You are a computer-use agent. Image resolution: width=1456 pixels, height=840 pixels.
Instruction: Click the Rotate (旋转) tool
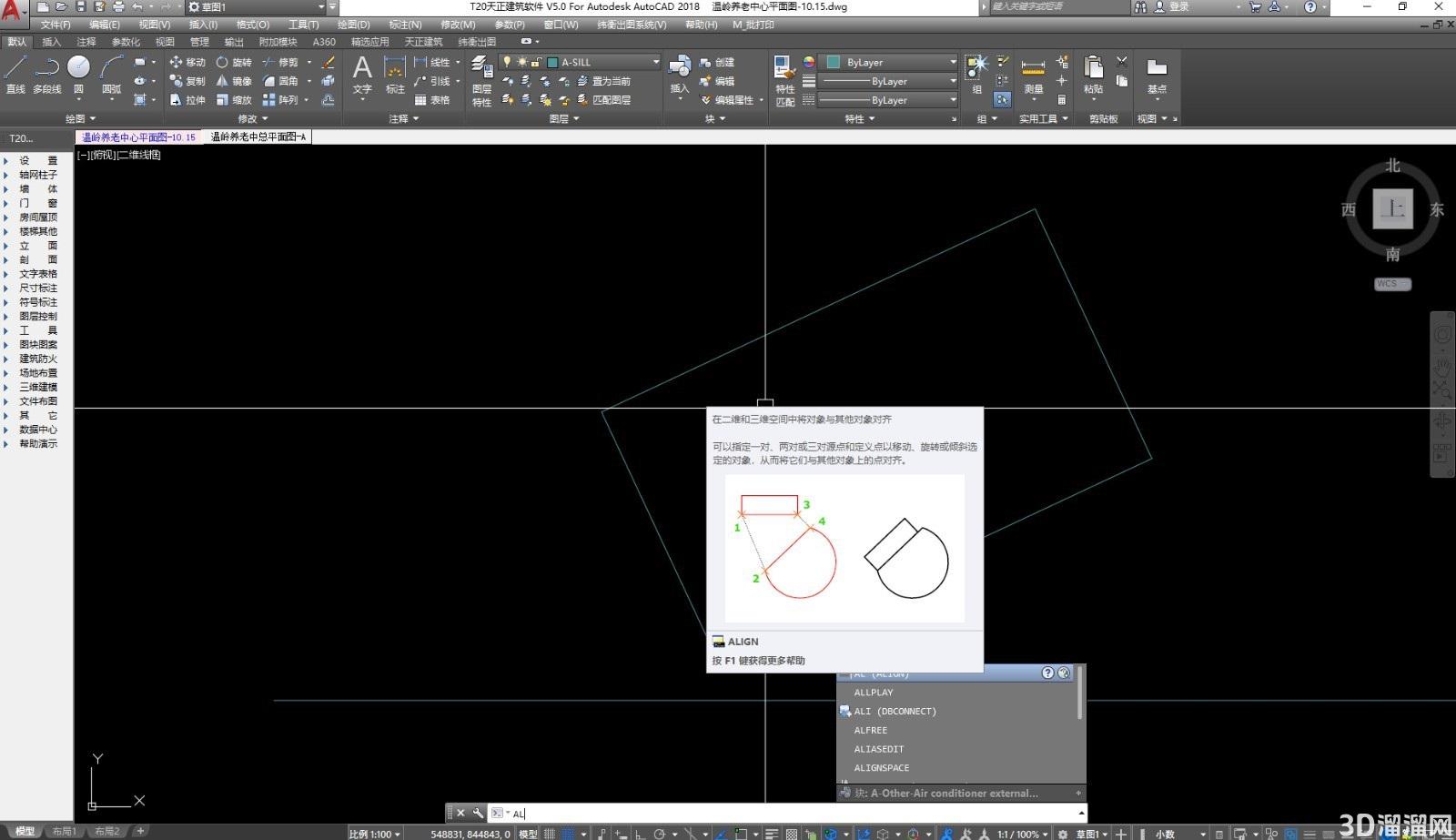click(233, 62)
